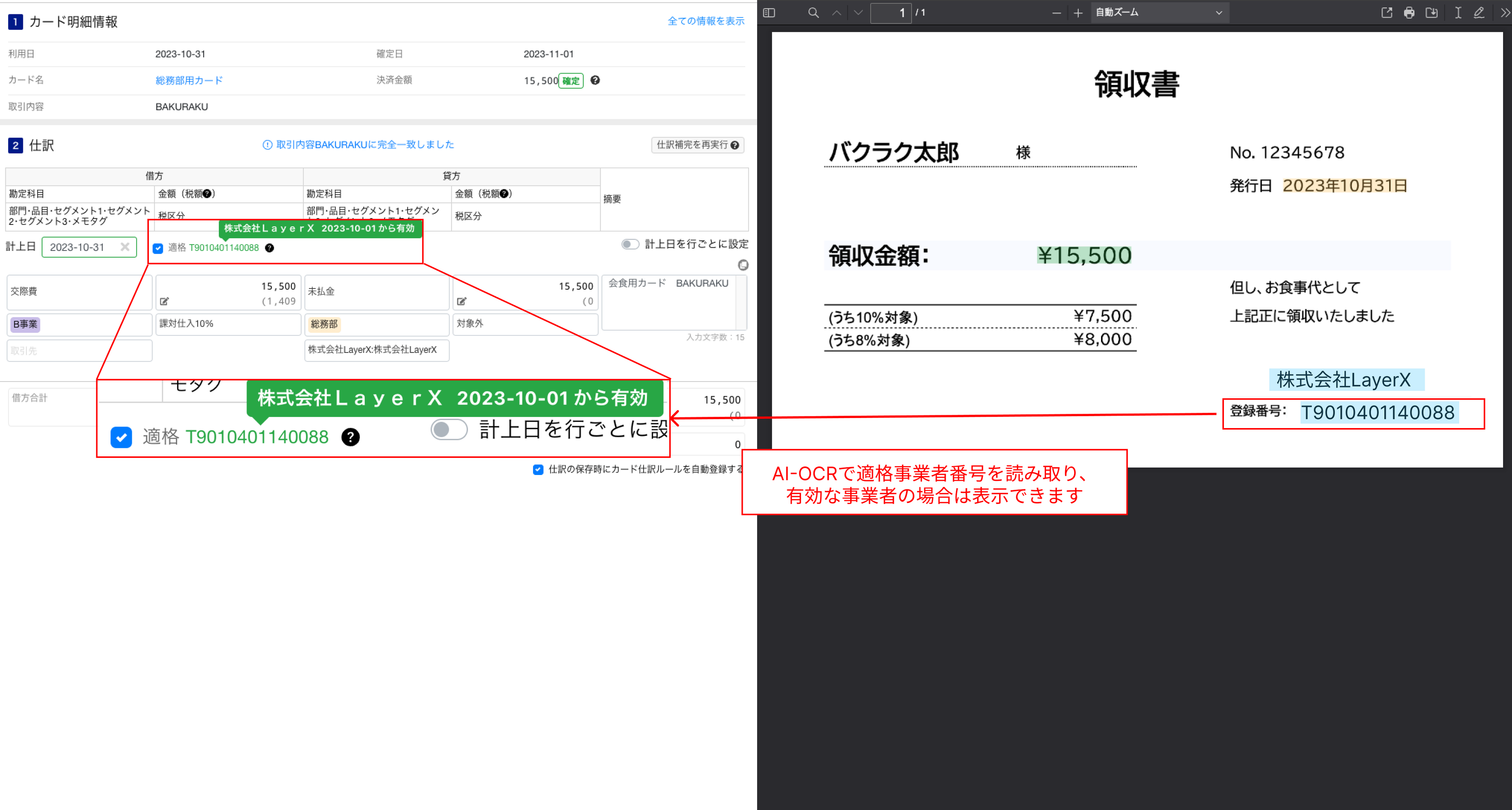Download the receipt PDF
The height and width of the screenshot is (810, 1512).
coord(1432,12)
